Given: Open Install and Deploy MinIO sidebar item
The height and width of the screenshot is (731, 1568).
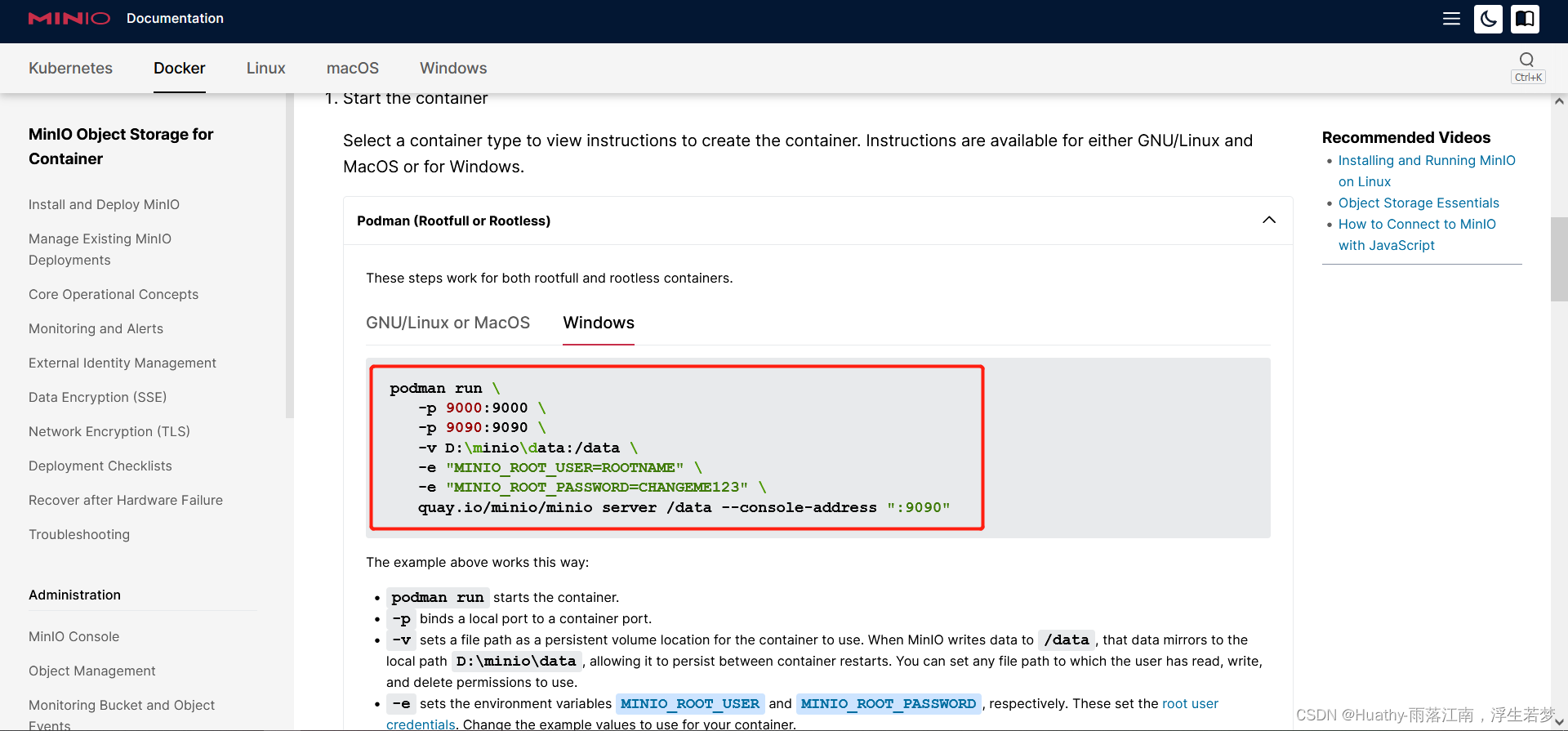Looking at the screenshot, I should click(x=104, y=204).
